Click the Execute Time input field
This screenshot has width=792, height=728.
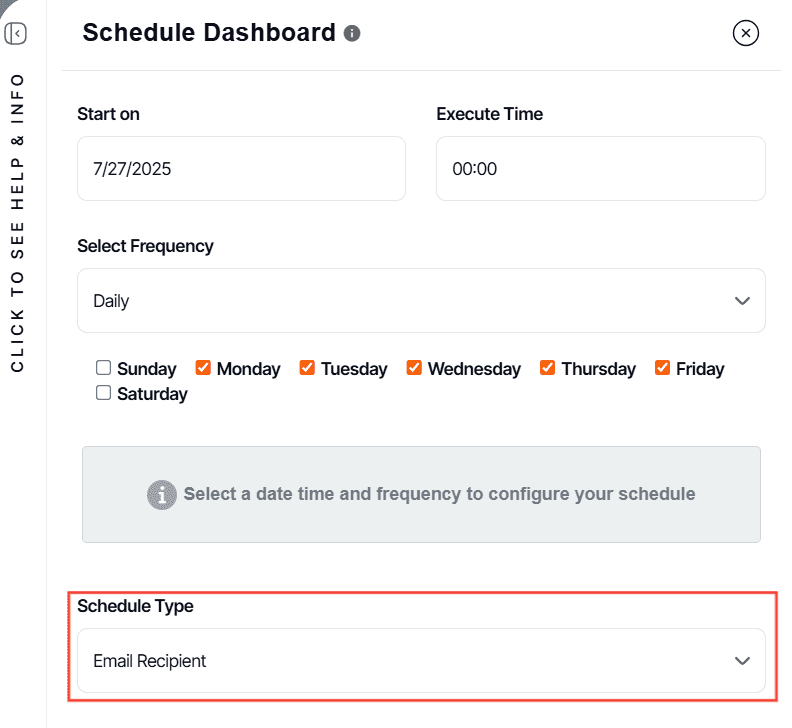[600, 169]
